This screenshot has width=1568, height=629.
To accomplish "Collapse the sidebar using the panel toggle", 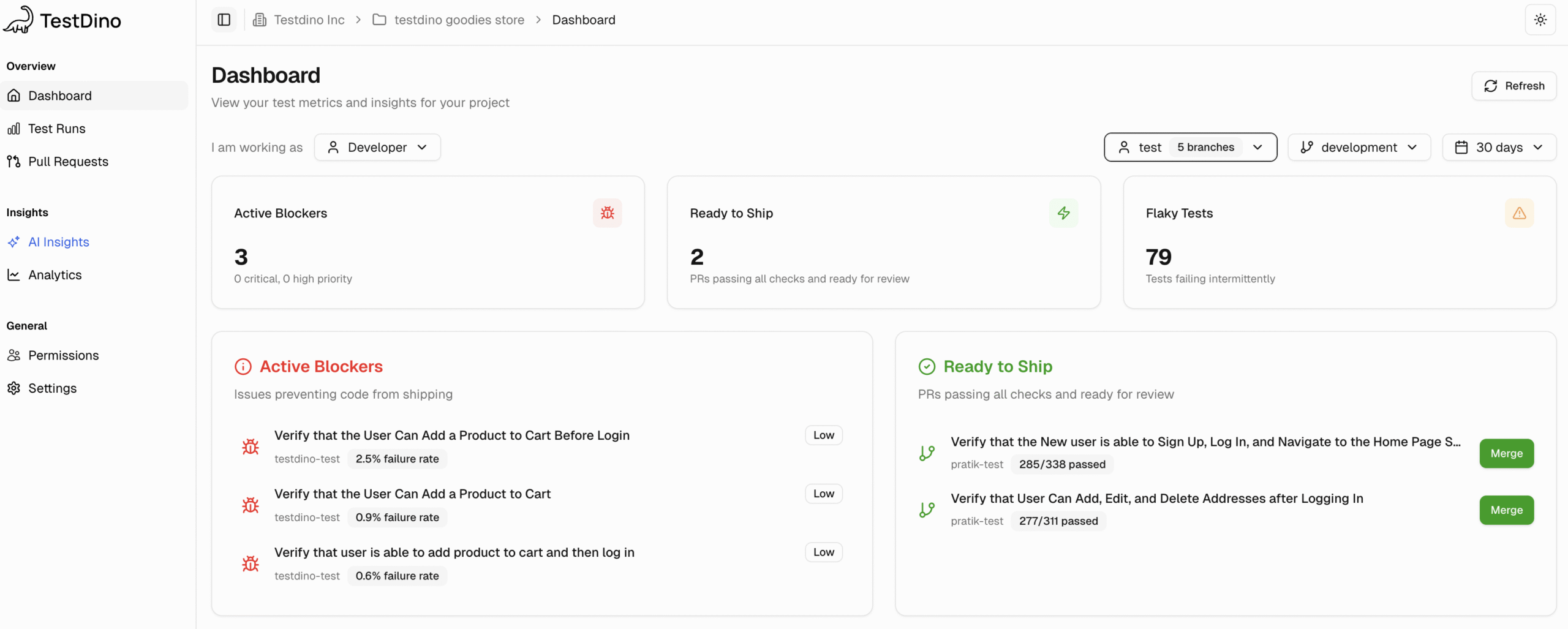I will coord(223,19).
